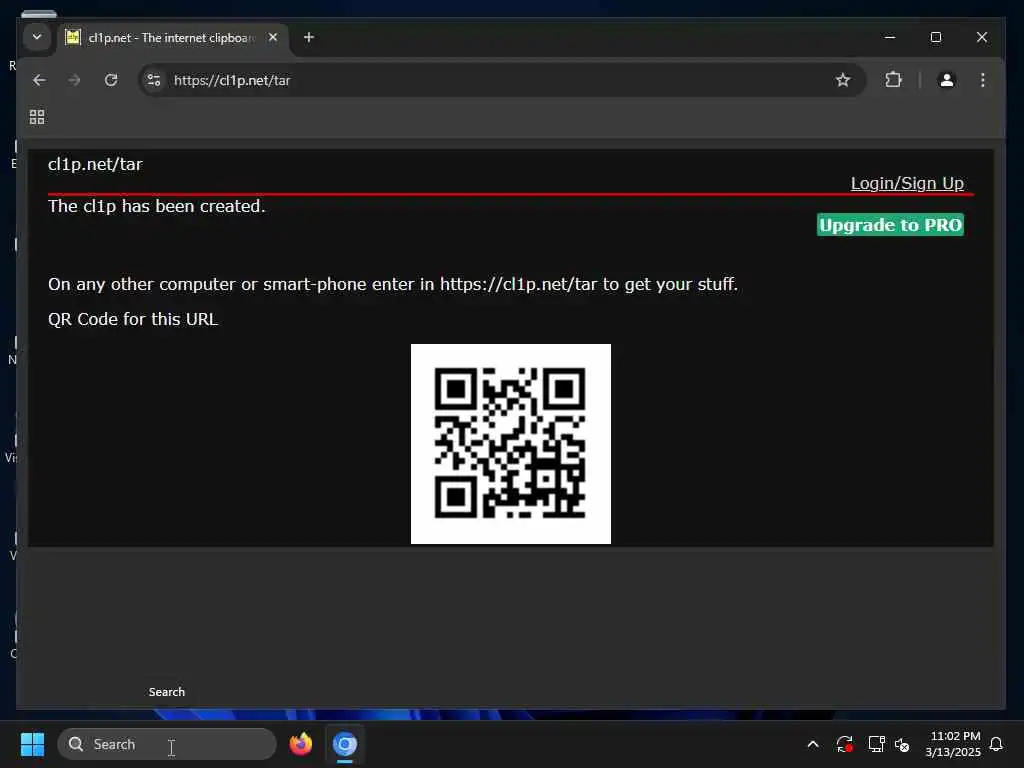Click 'The cl1p has been created.' text

157,206
